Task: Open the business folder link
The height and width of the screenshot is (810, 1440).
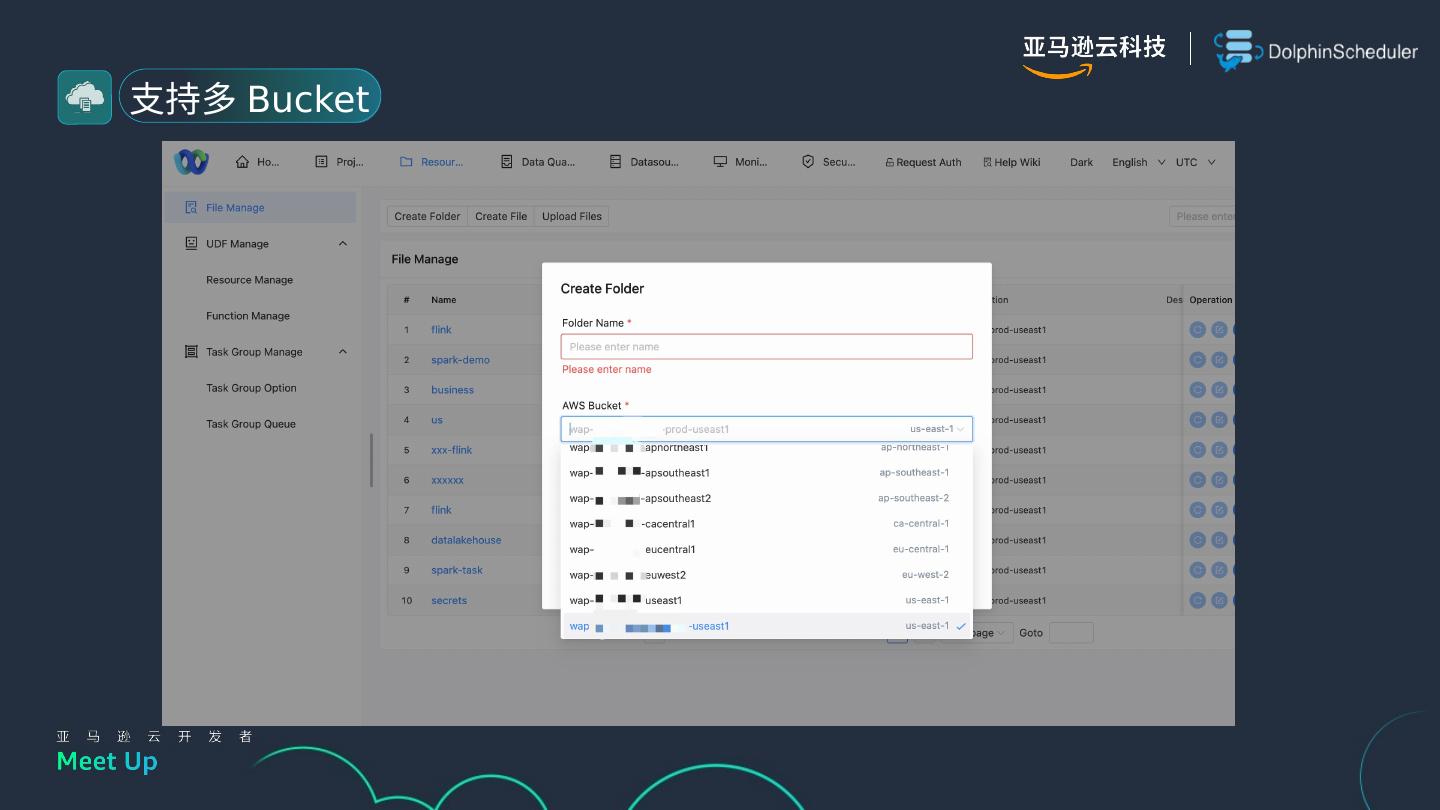Action: click(452, 390)
